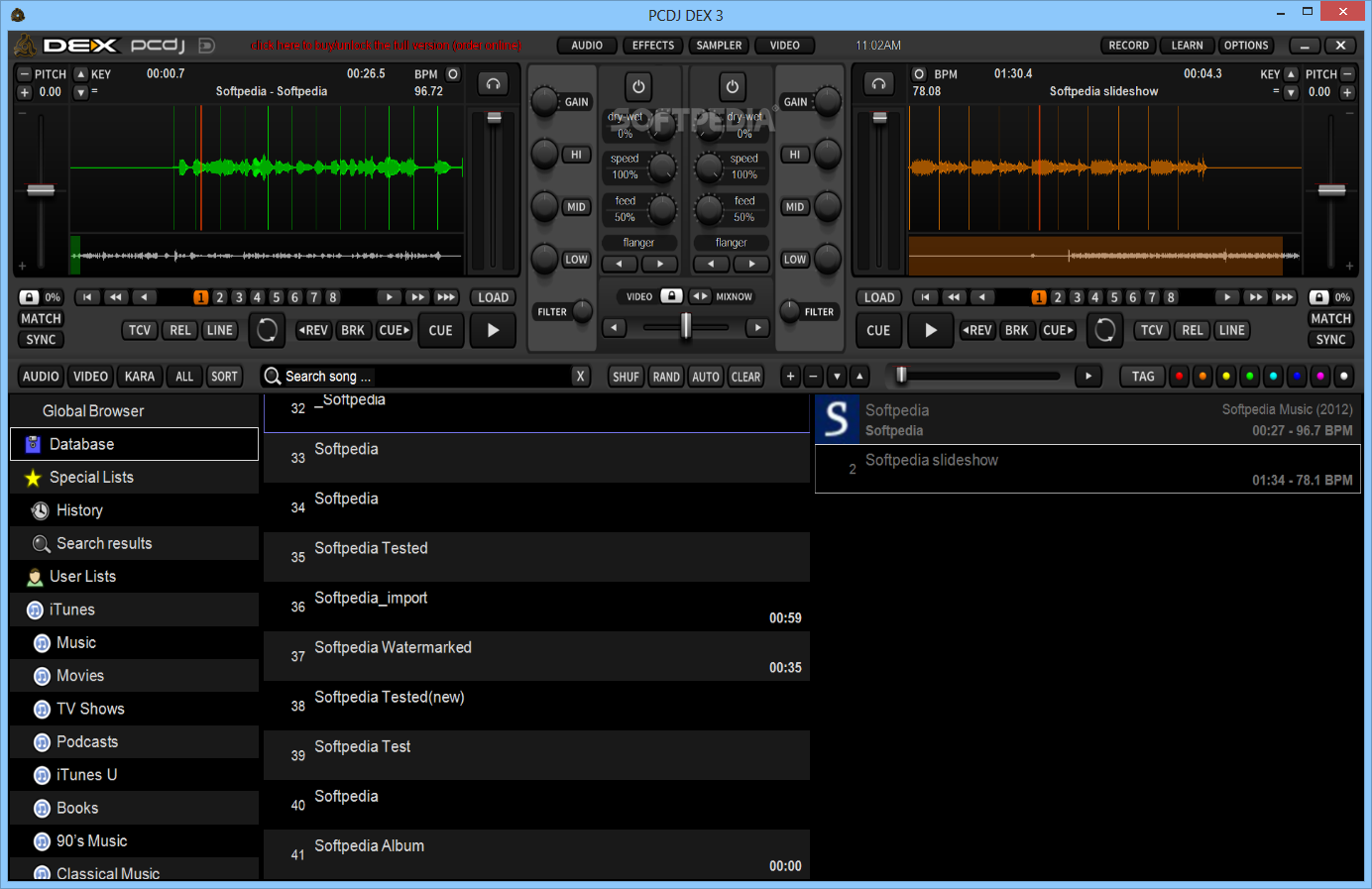Toggle SHUF shuffle mode
Screen dimensions: 1372x889
coord(626,377)
